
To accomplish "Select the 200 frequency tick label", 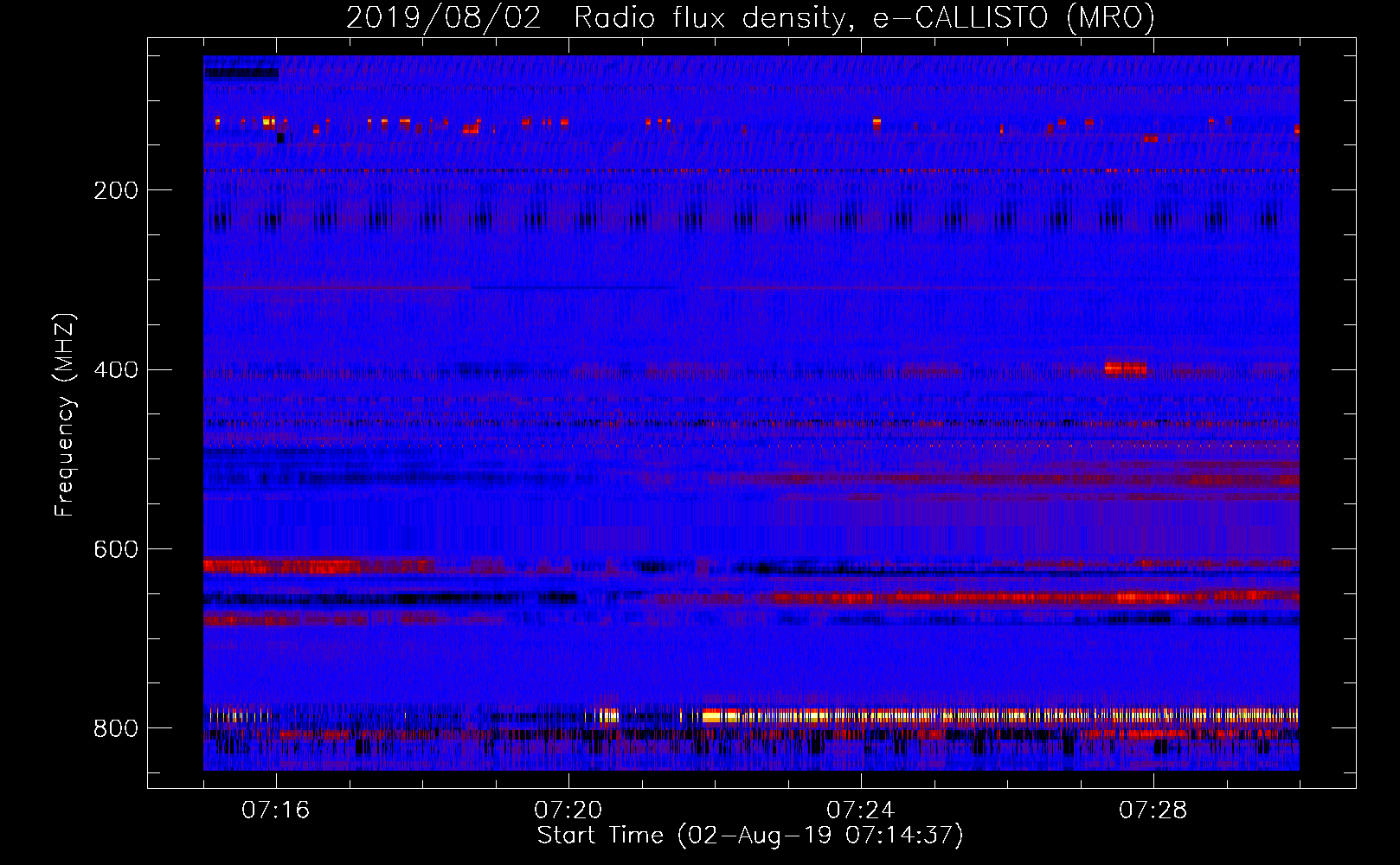I will pyautogui.click(x=116, y=190).
